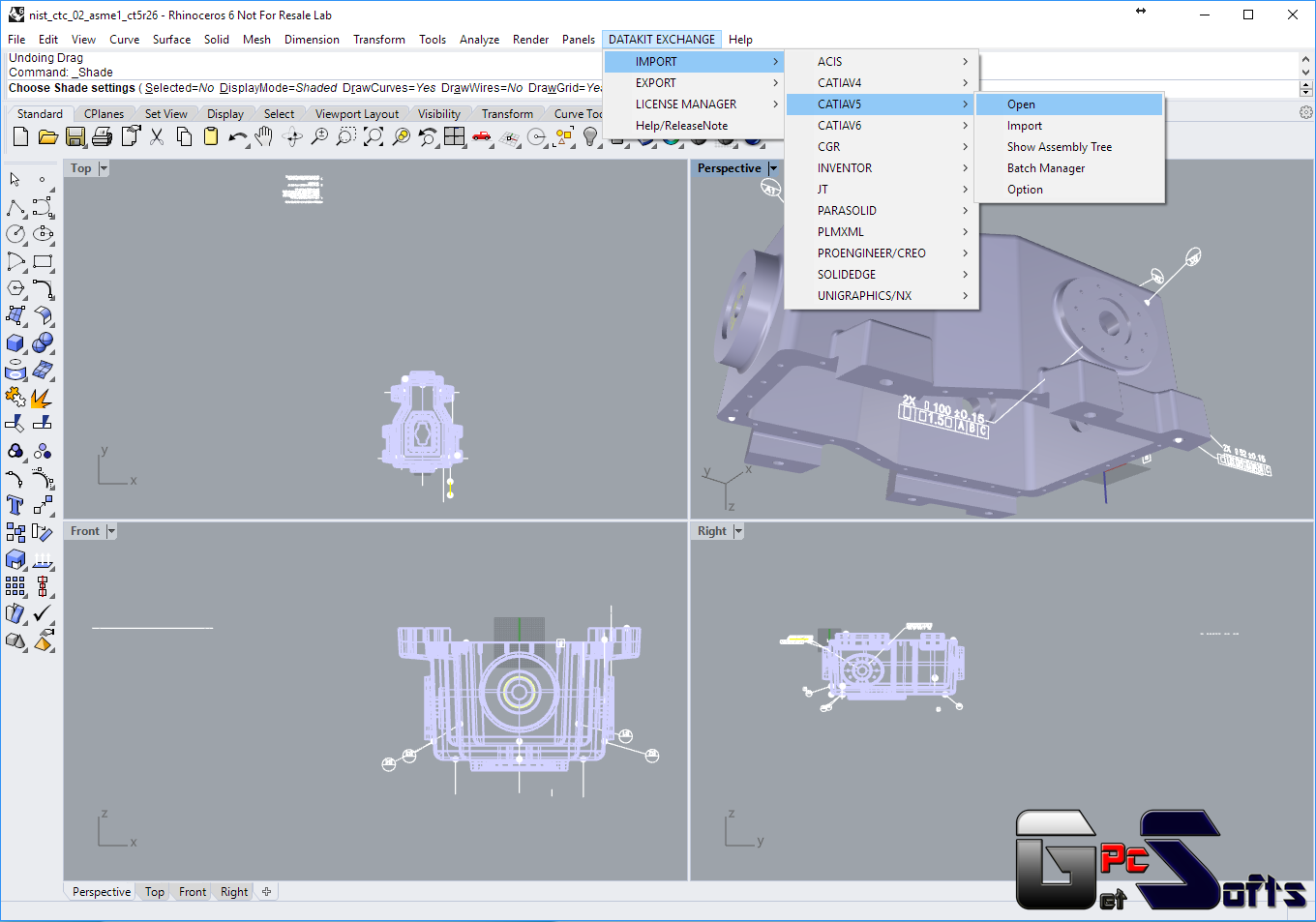Expand the SOLIDEDGE submenu
Screen dimensions: 1316x922
[x=882, y=275]
